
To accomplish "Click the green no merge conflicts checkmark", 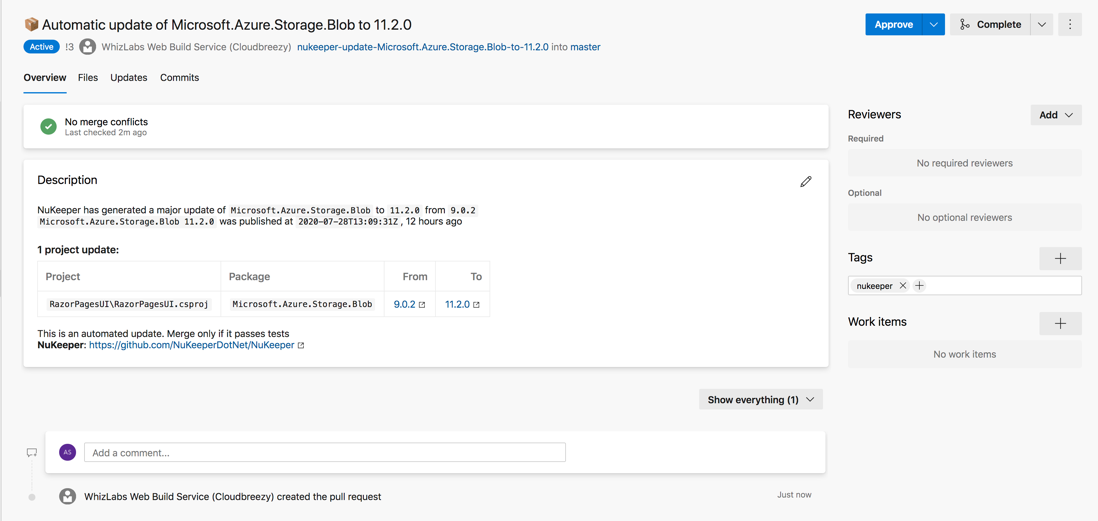I will (48, 127).
